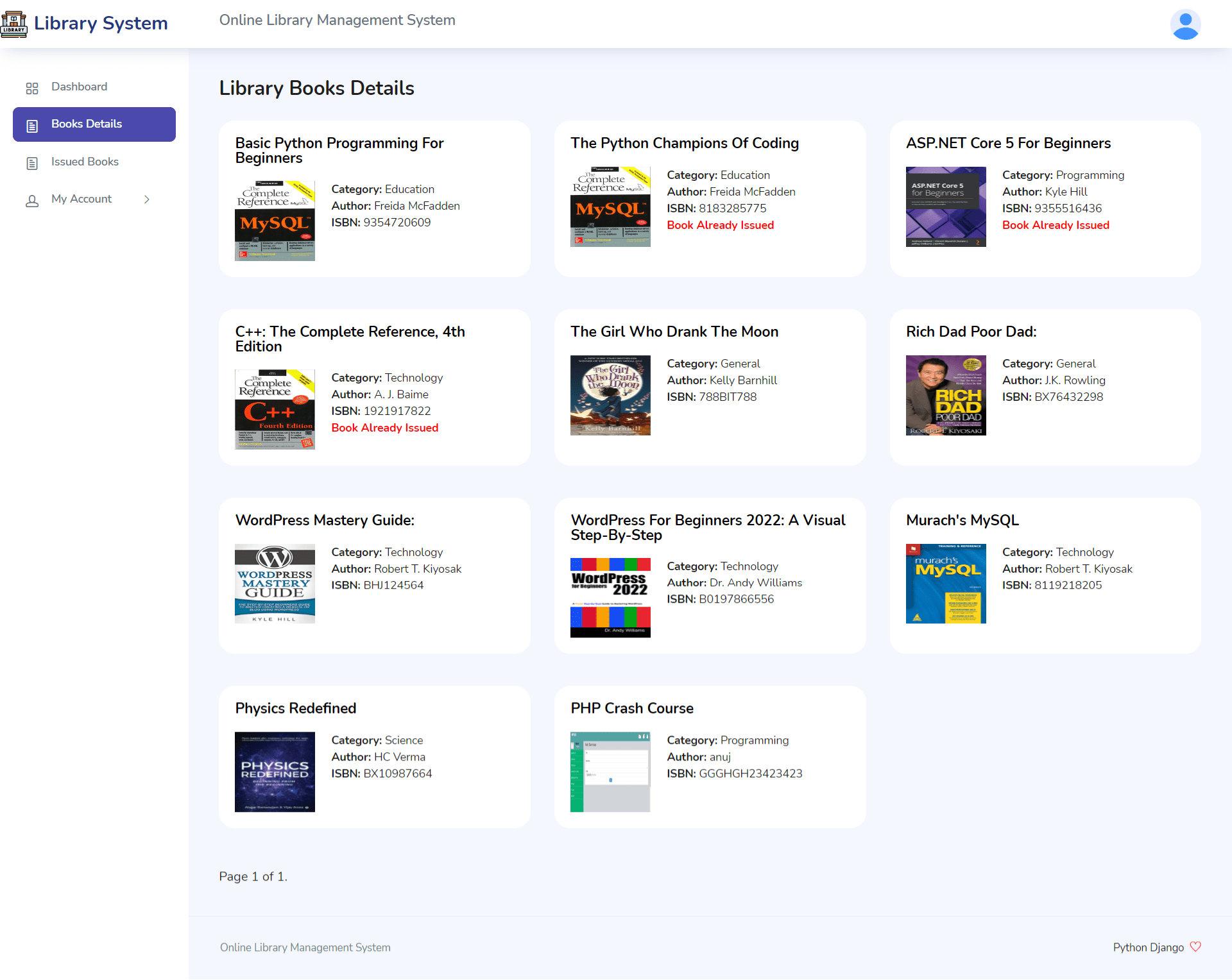
Task: Click the My Account person icon
Action: pos(32,201)
